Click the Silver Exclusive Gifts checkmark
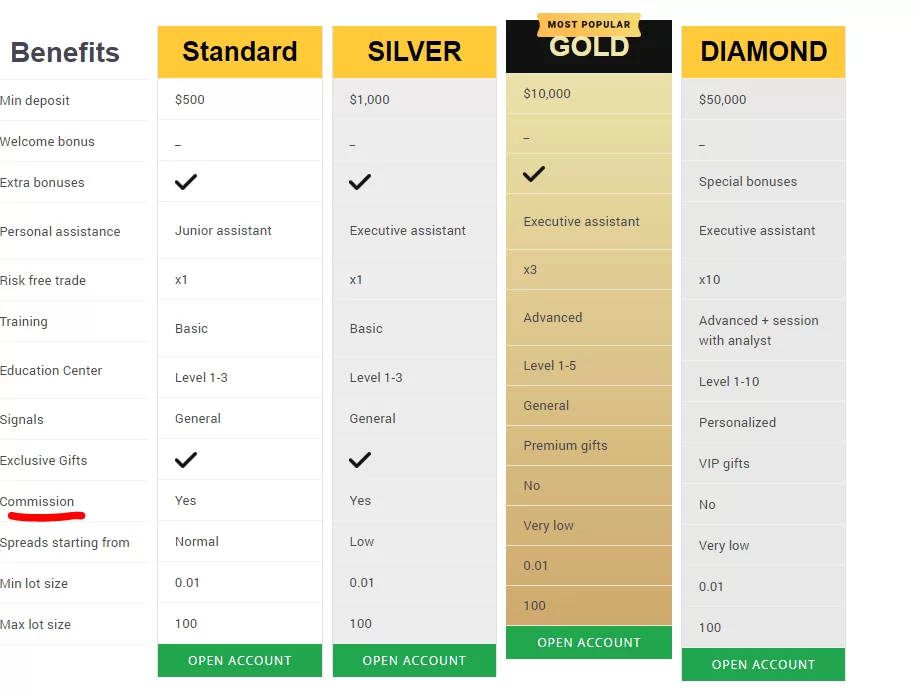The width and height of the screenshot is (921, 694). [x=360, y=460]
